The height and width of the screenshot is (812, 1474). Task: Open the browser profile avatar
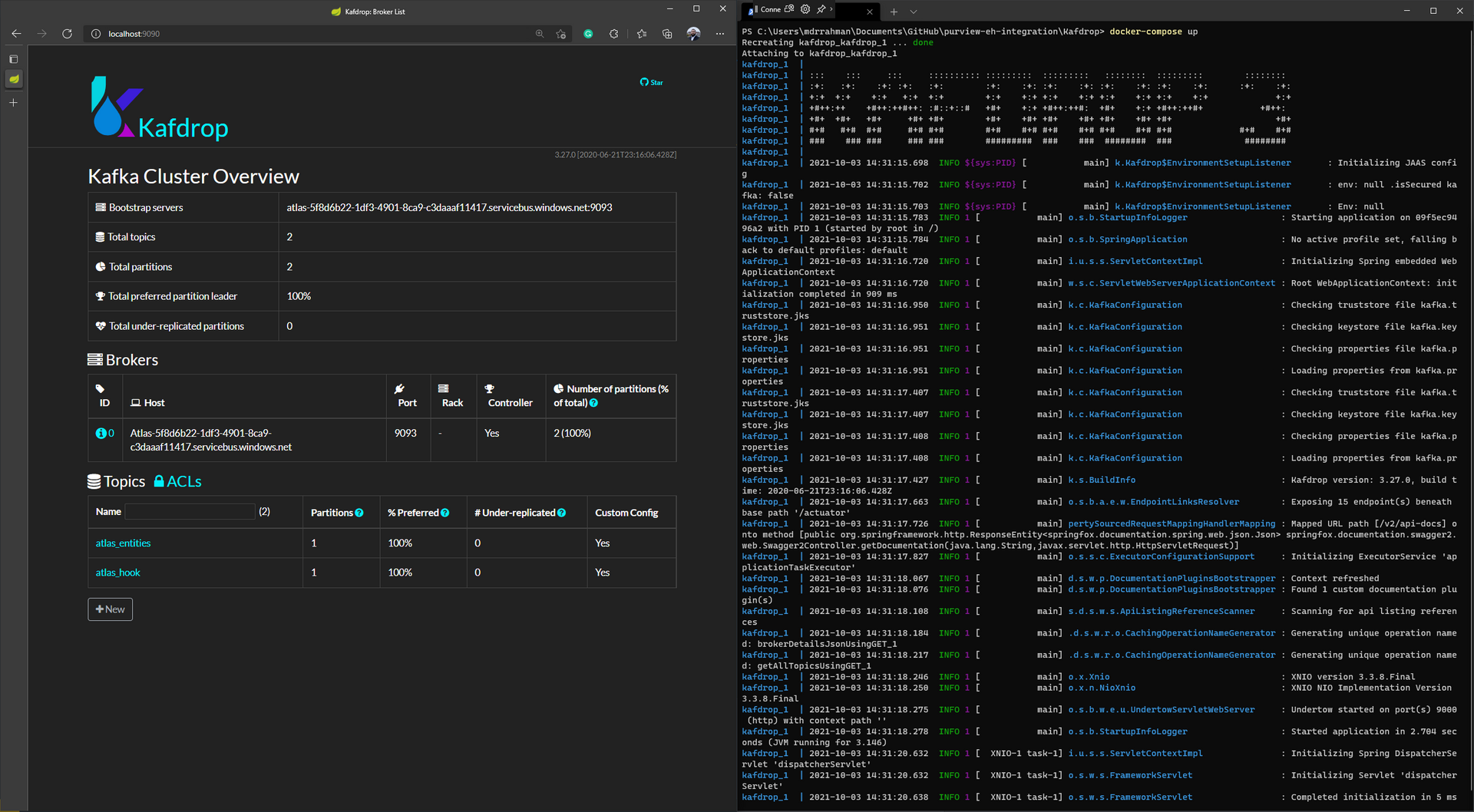693,34
